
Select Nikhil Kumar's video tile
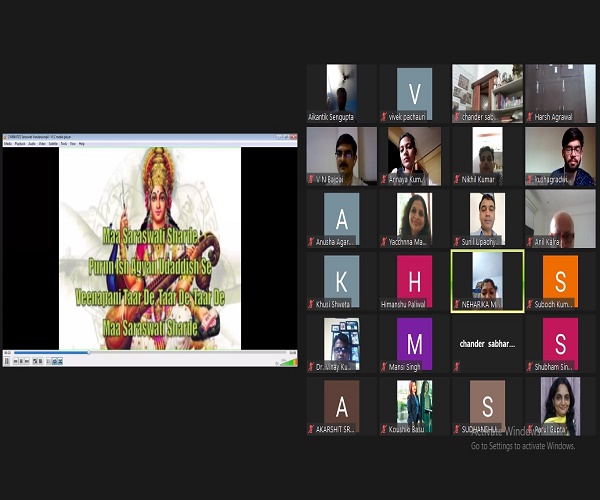coord(488,156)
